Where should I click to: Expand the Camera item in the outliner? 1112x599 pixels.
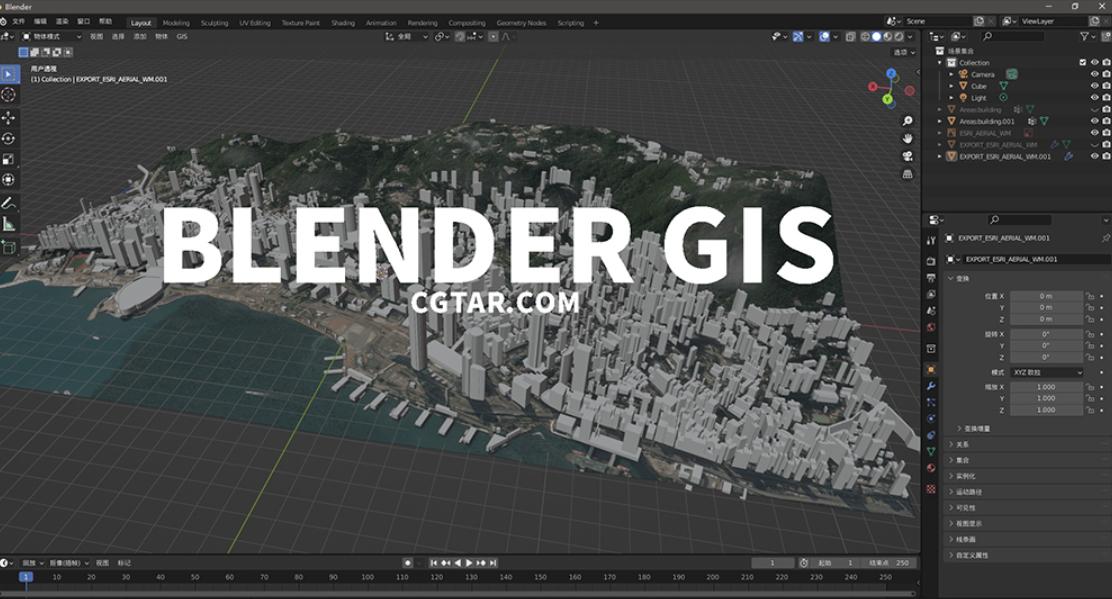point(951,74)
